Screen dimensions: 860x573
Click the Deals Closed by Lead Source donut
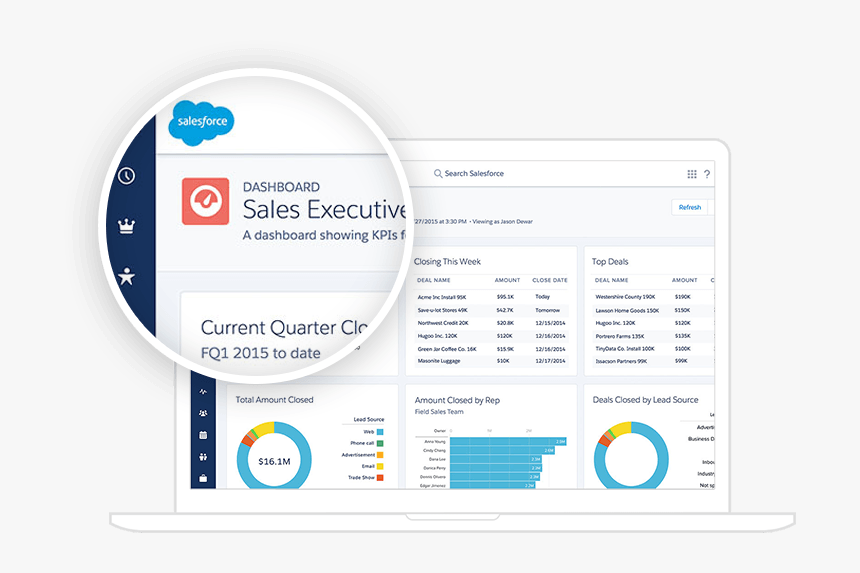631,455
